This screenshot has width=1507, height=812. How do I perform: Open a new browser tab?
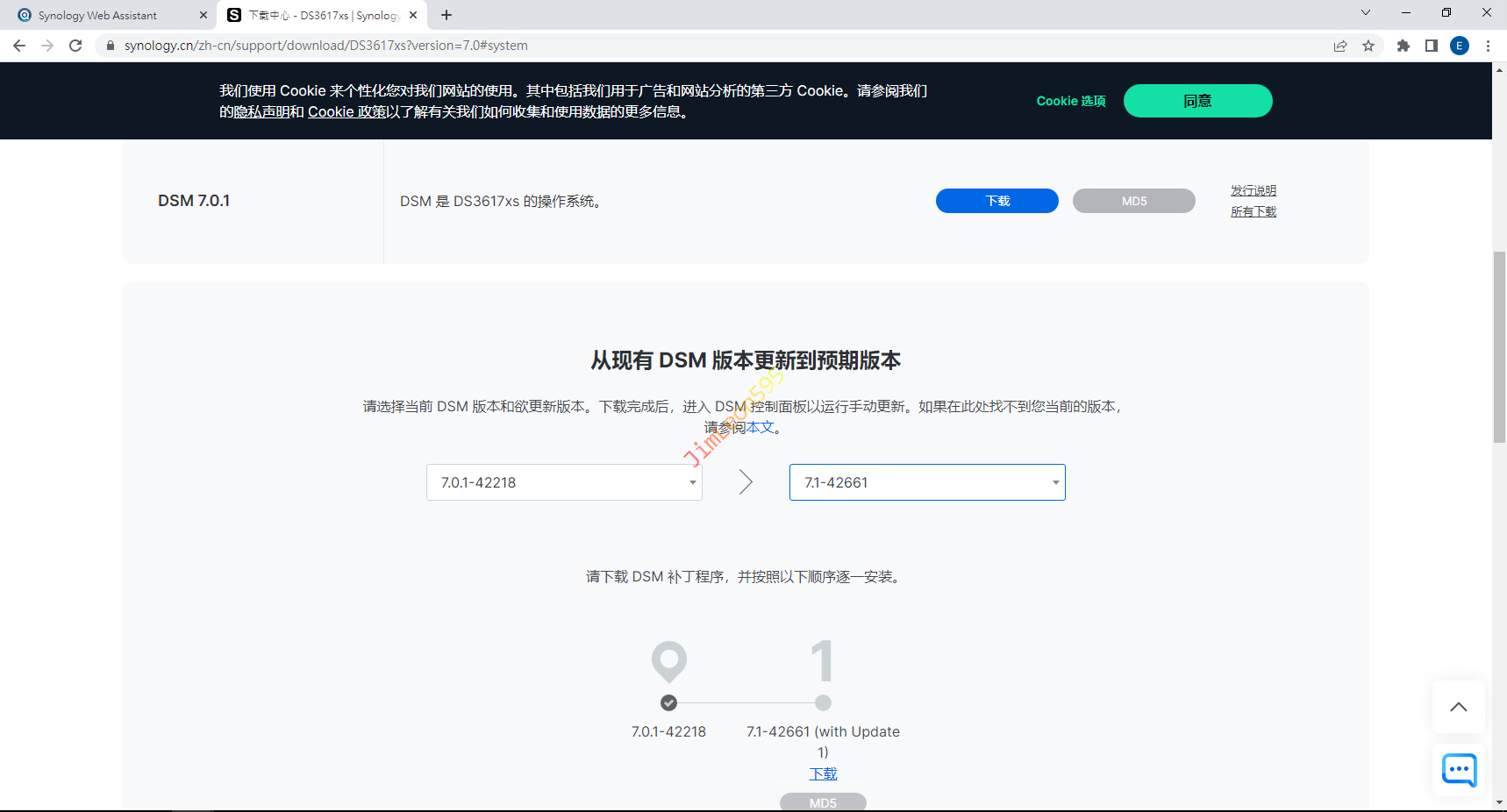click(446, 15)
